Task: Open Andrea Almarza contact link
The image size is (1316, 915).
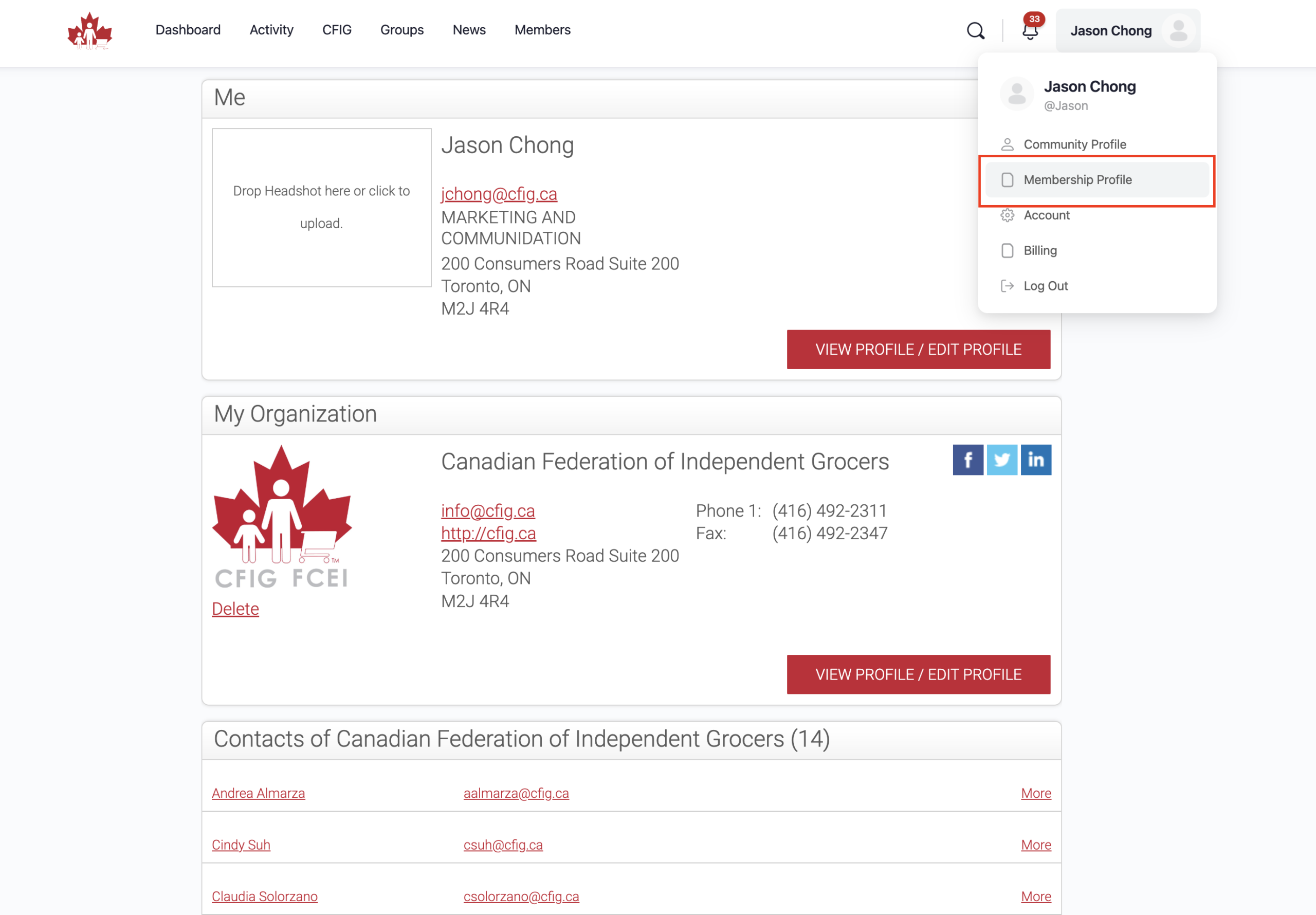Action: pos(259,793)
